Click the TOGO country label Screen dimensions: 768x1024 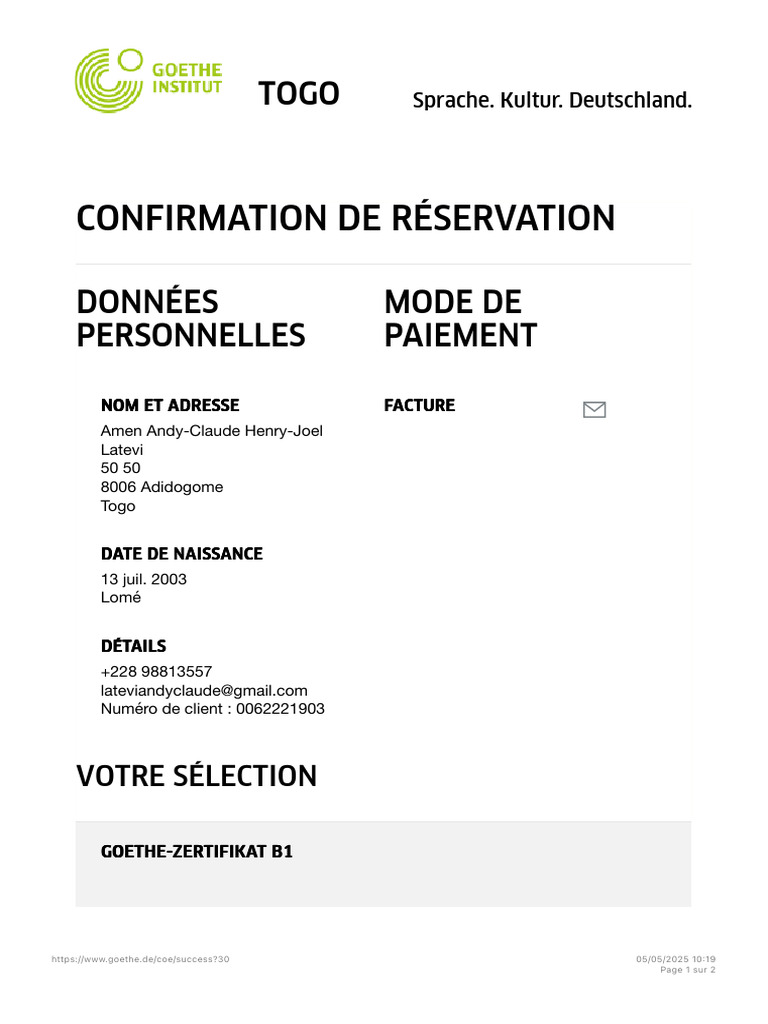pyautogui.click(x=299, y=94)
